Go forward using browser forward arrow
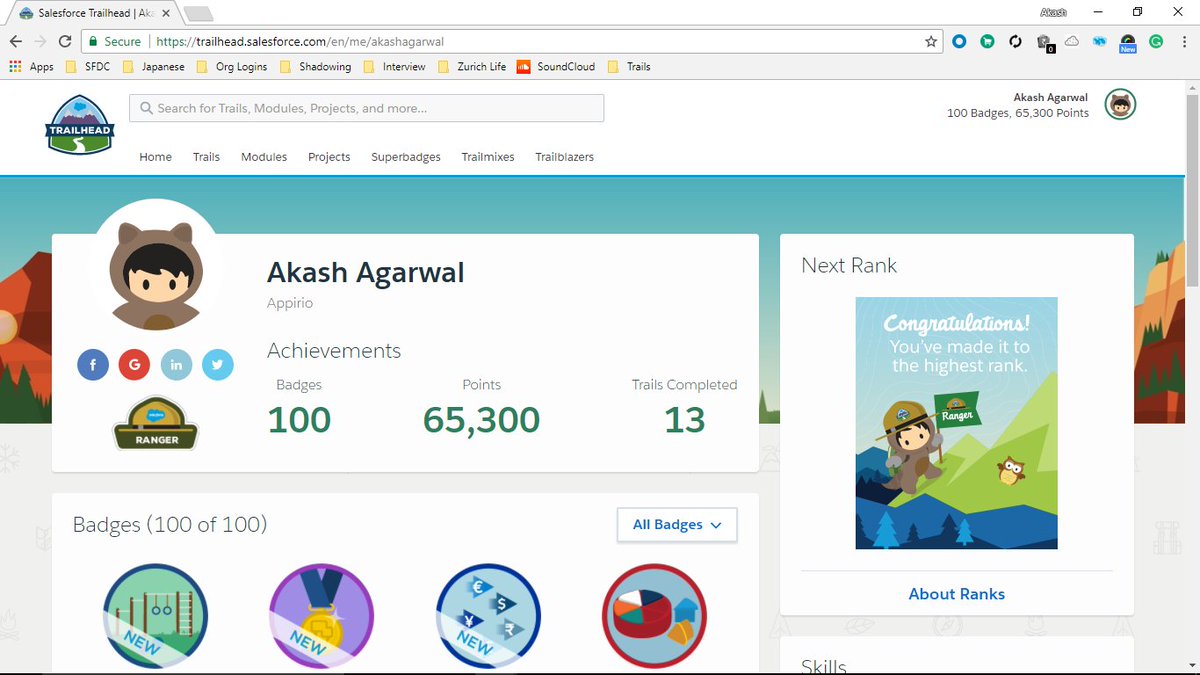This screenshot has width=1200, height=675. point(40,42)
